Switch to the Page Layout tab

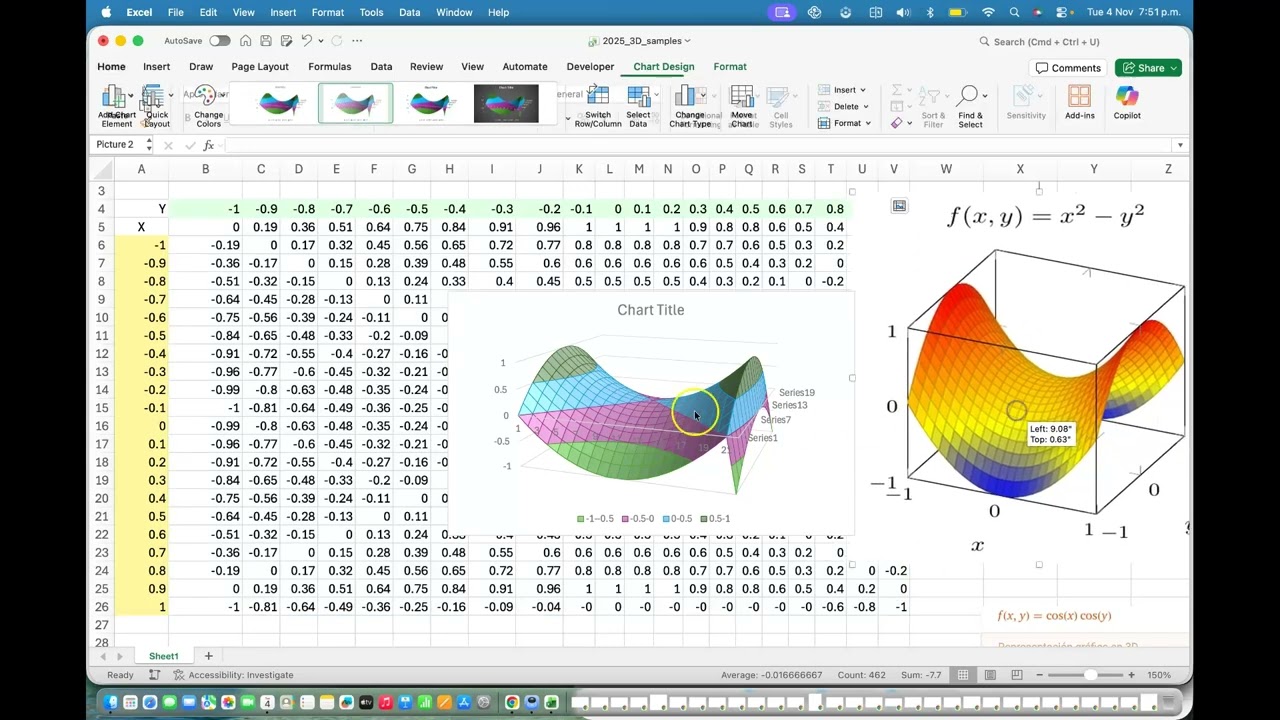click(260, 67)
